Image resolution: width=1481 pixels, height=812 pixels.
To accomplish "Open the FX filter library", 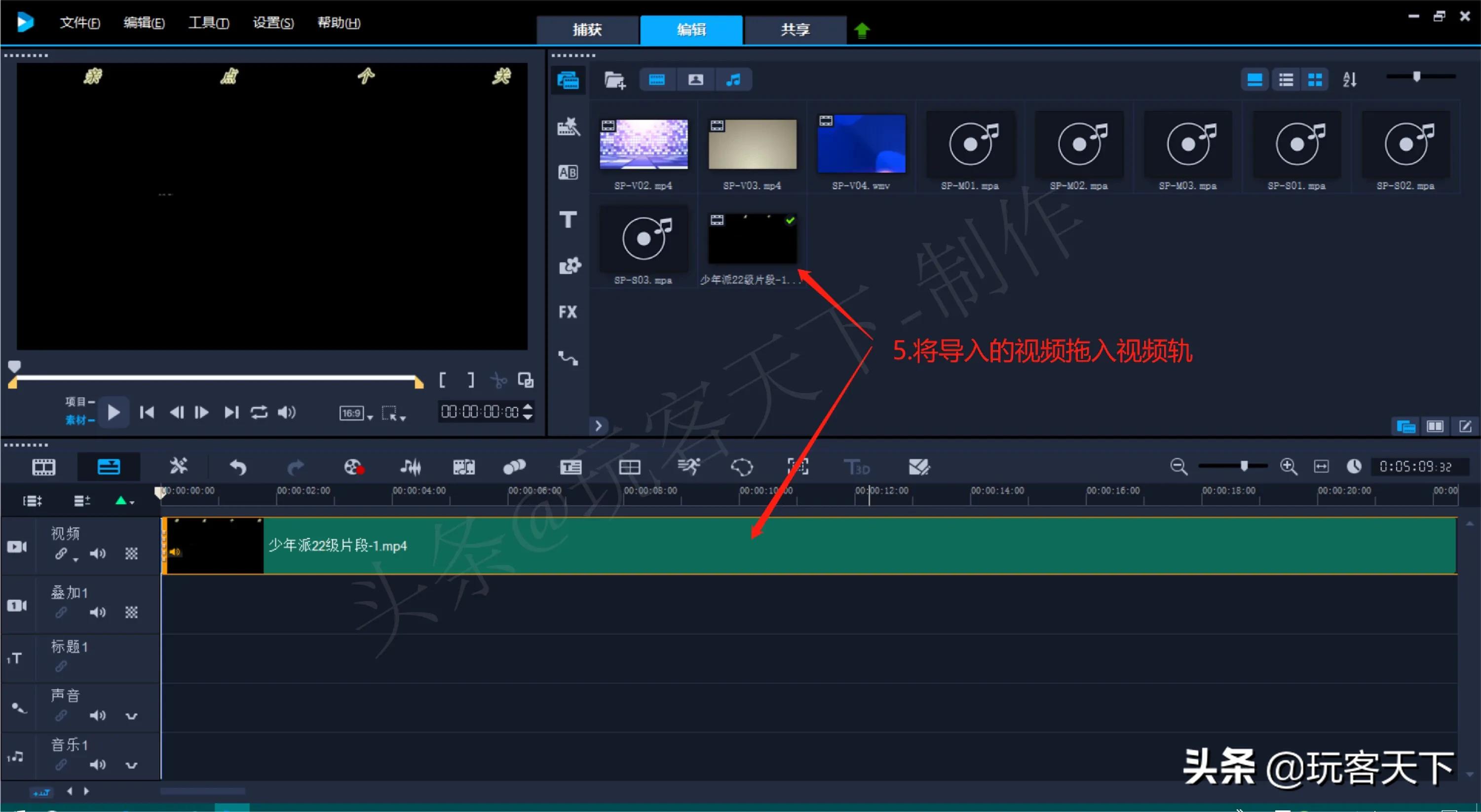I will (x=568, y=312).
